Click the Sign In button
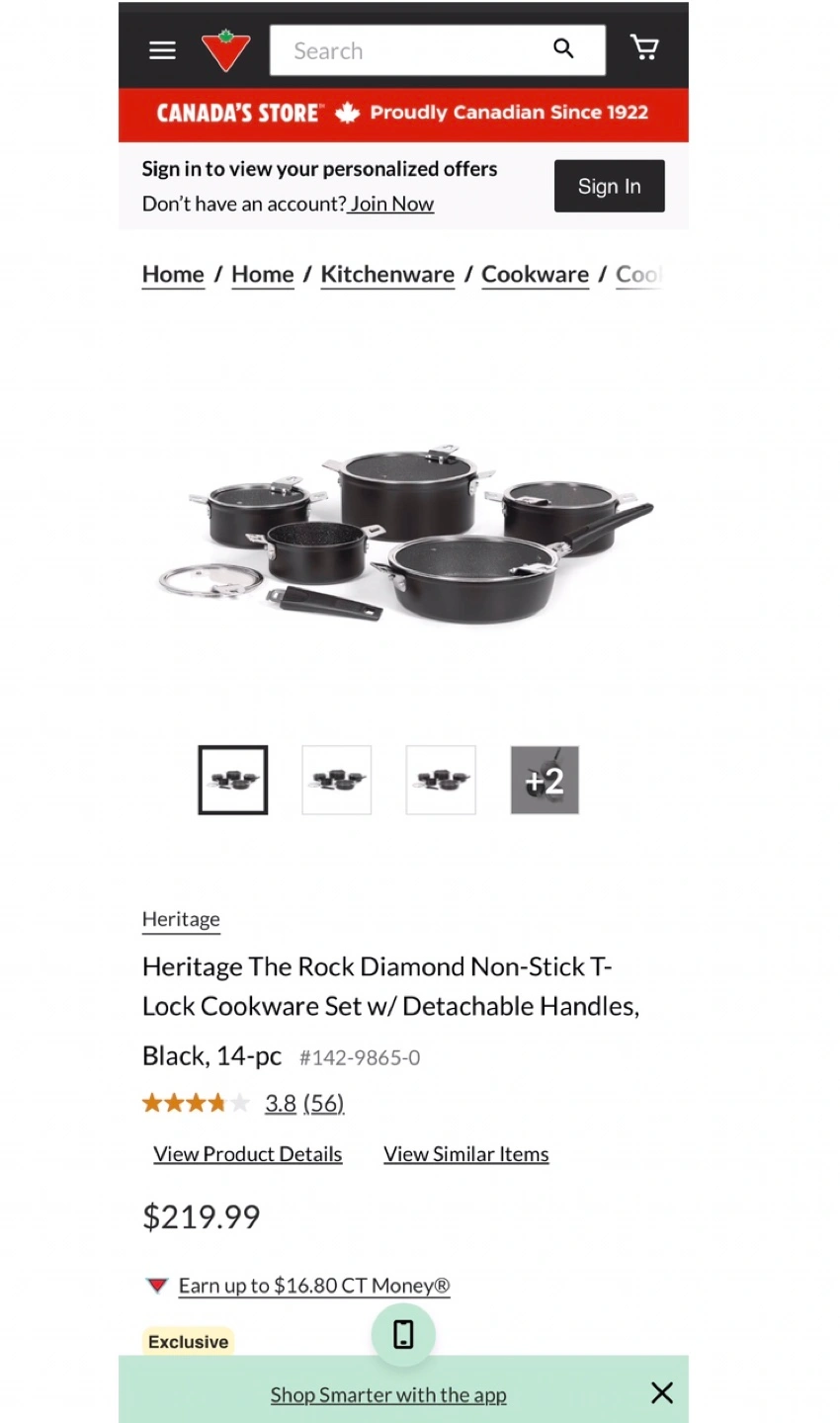Image resolution: width=840 pixels, height=1423 pixels. click(x=609, y=186)
